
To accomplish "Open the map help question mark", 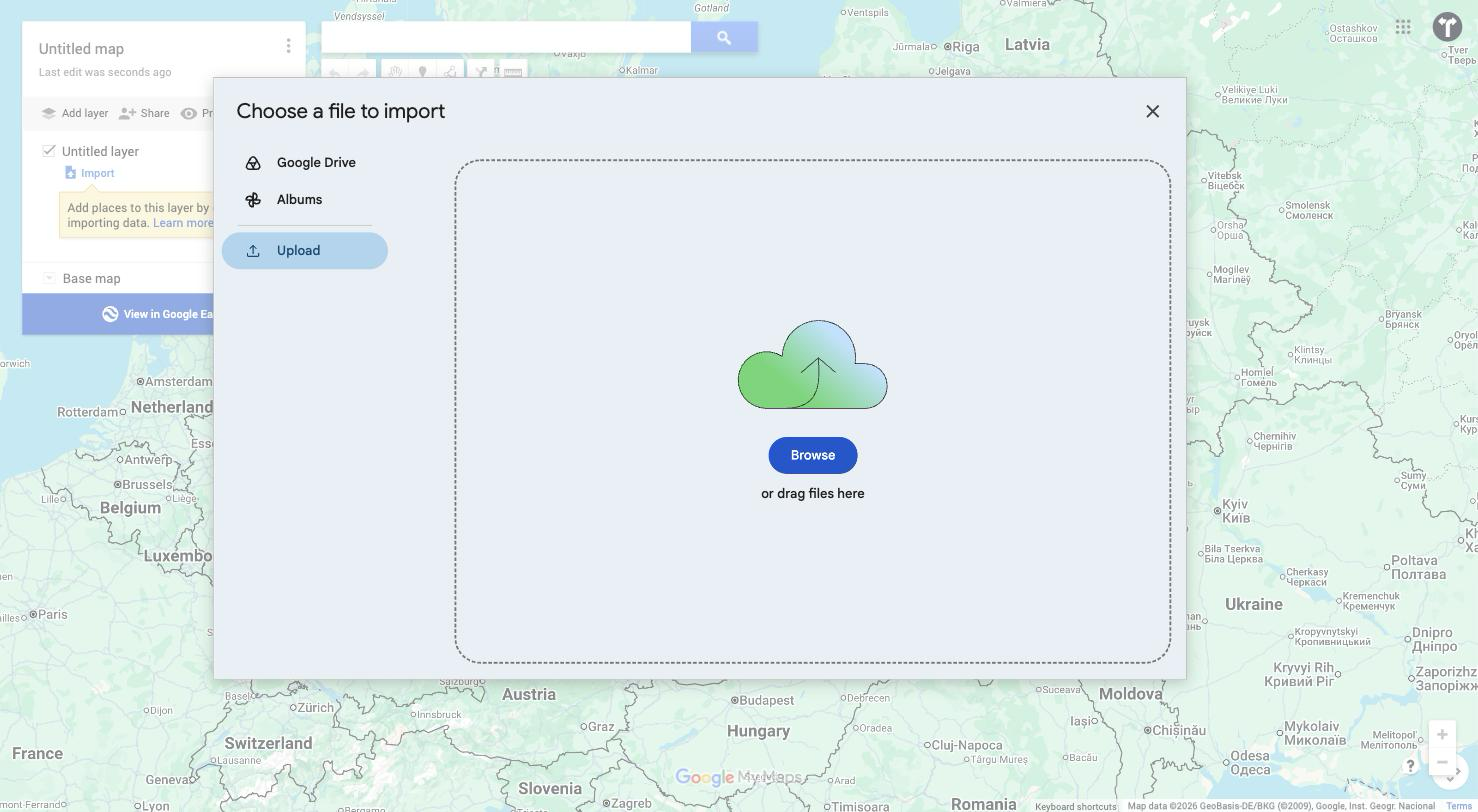I will point(1410,766).
